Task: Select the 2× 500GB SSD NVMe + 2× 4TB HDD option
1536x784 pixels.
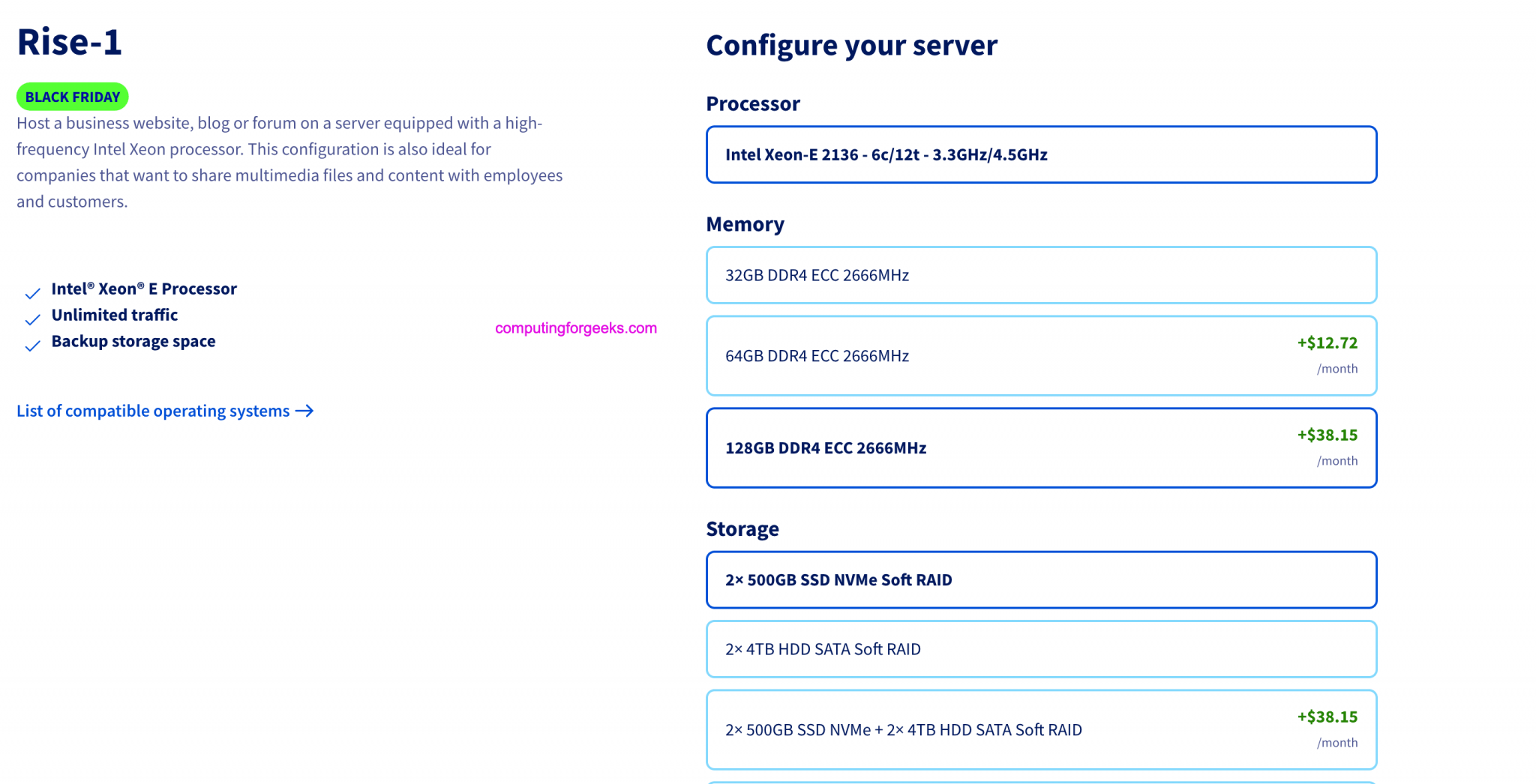Action: click(1041, 729)
